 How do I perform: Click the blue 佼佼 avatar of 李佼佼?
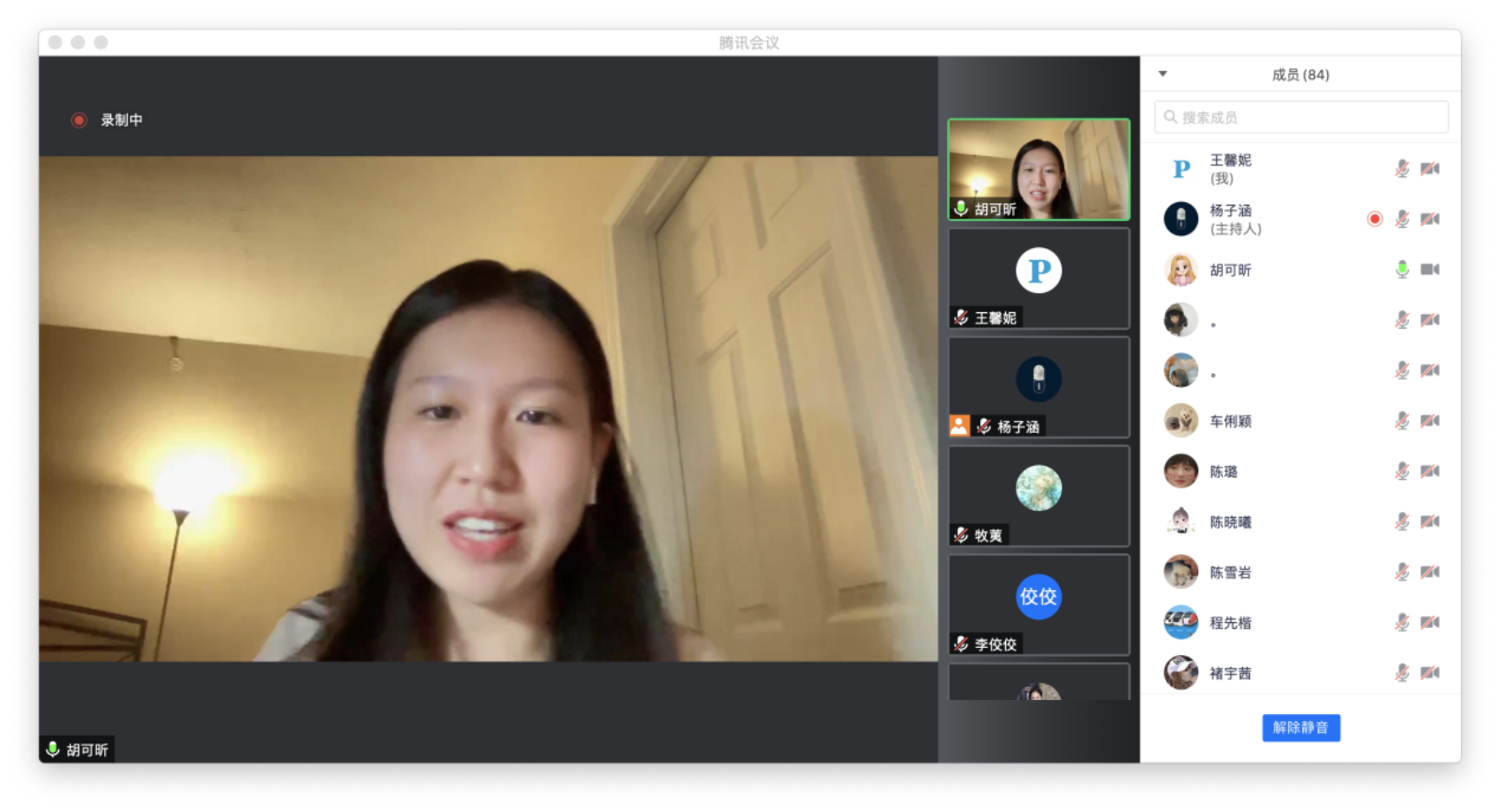click(1038, 597)
